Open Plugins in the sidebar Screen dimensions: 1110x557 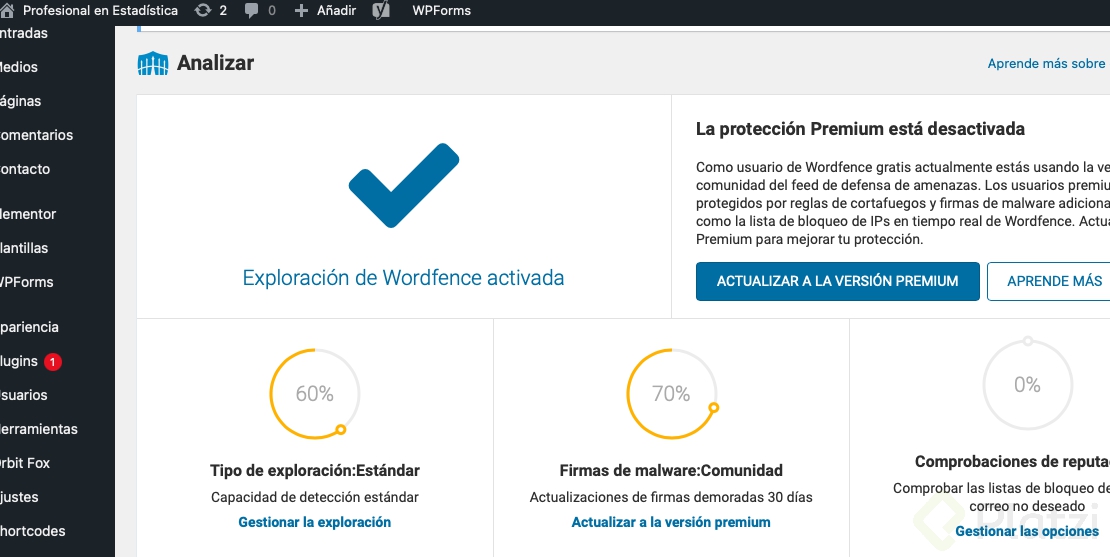tap(19, 362)
